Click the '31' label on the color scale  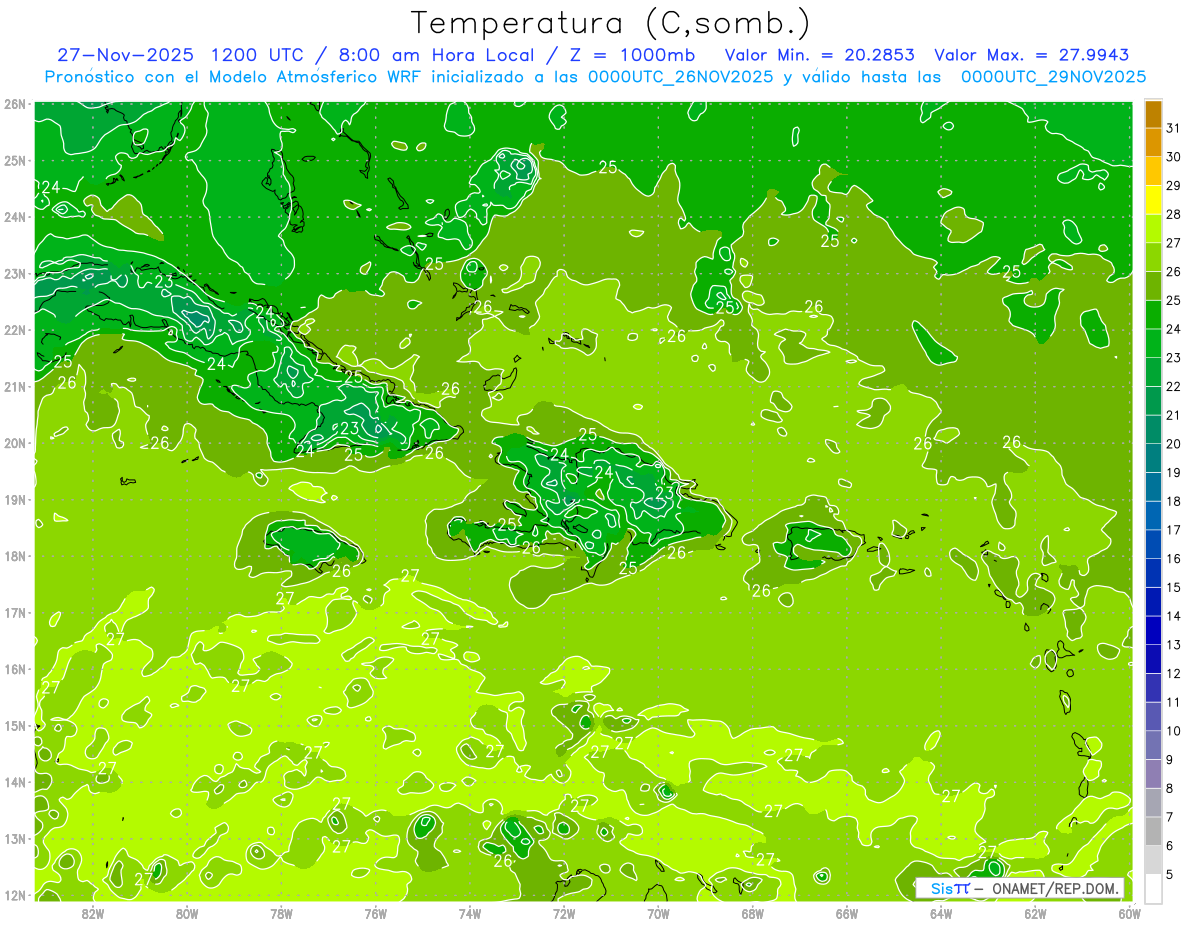tap(1173, 129)
